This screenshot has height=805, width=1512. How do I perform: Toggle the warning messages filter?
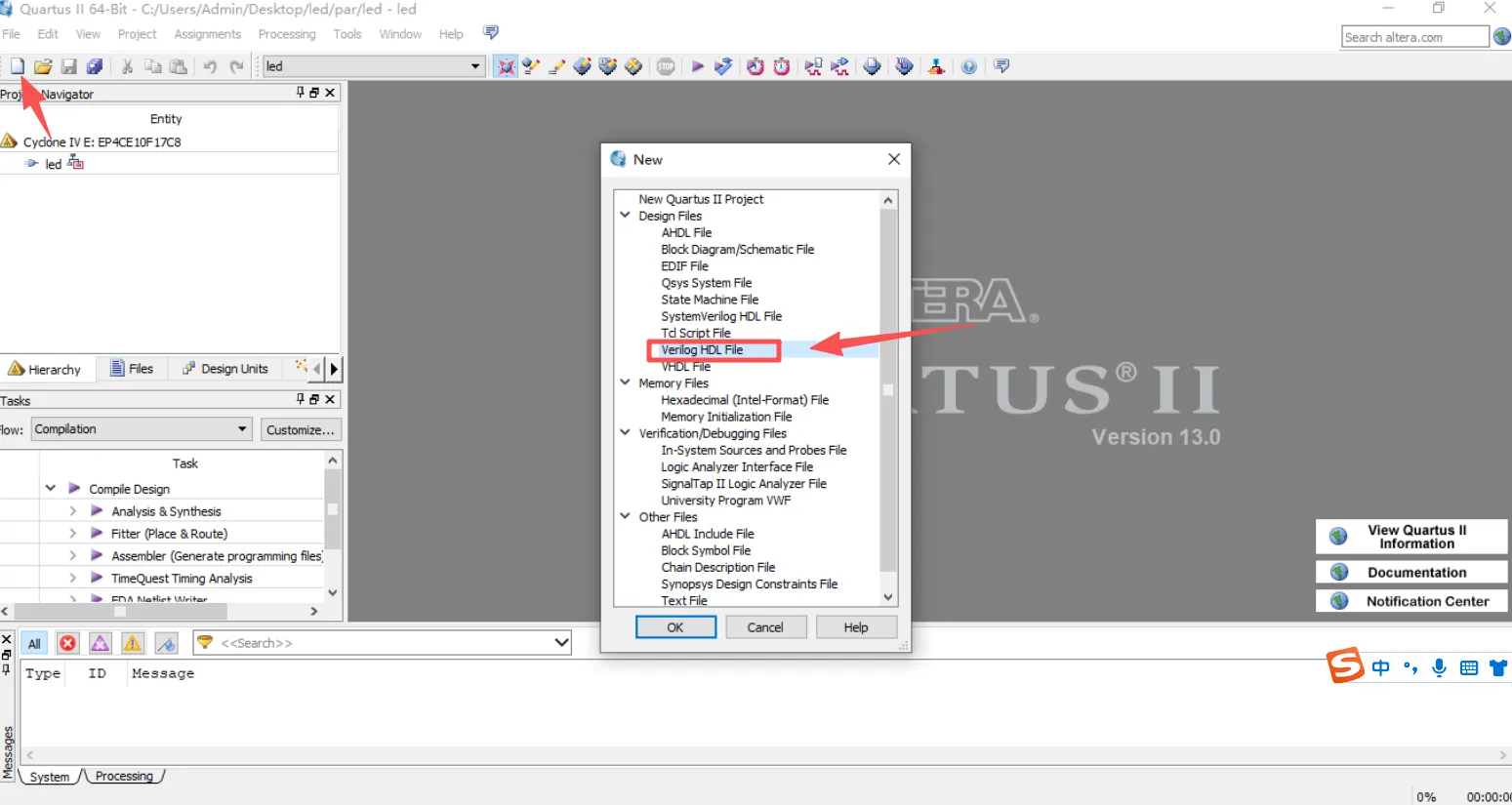(133, 643)
